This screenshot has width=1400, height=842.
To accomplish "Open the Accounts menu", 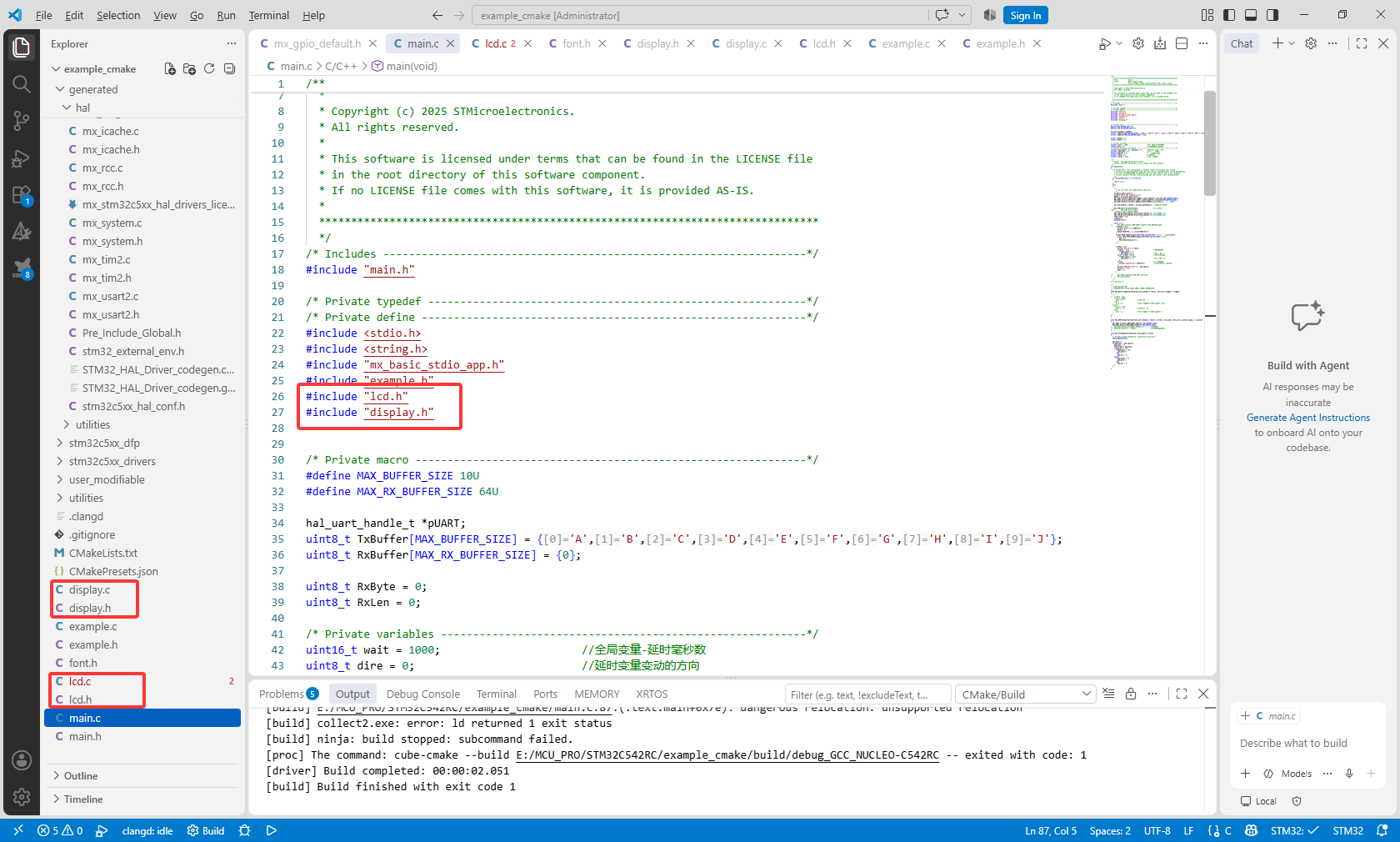I will [22, 760].
